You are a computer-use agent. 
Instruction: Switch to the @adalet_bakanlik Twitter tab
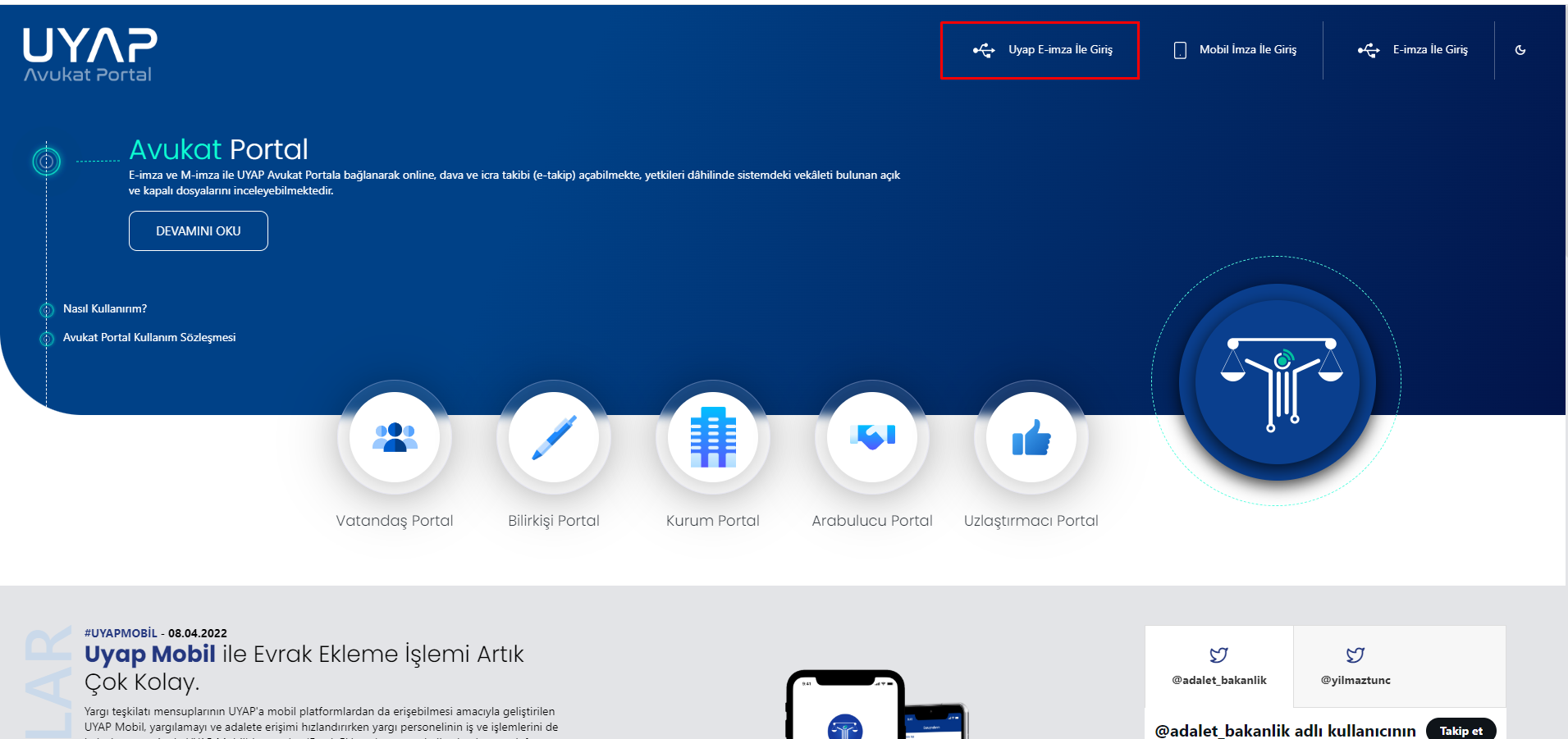pyautogui.click(x=1219, y=667)
